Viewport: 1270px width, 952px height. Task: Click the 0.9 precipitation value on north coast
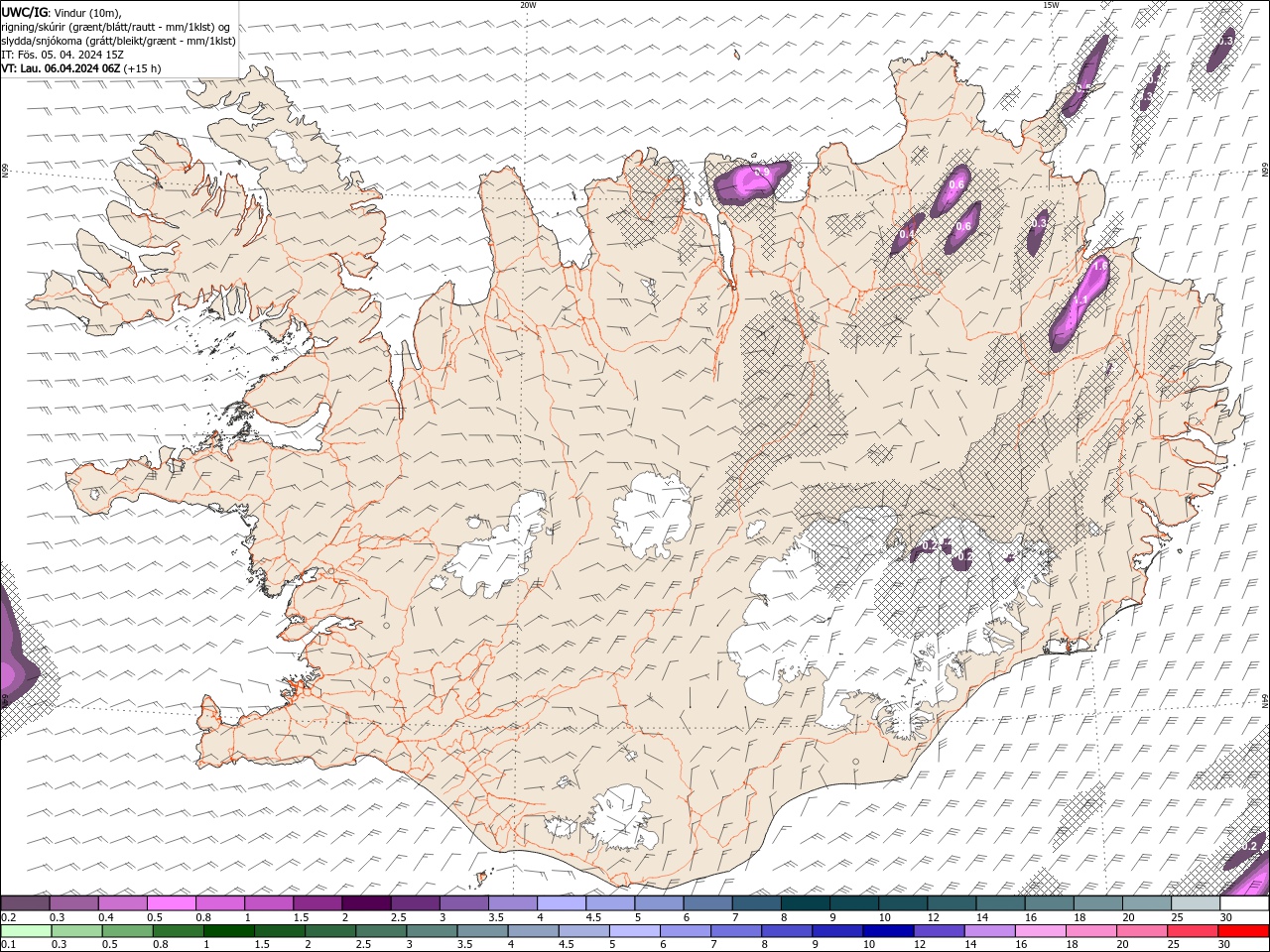[x=762, y=173]
